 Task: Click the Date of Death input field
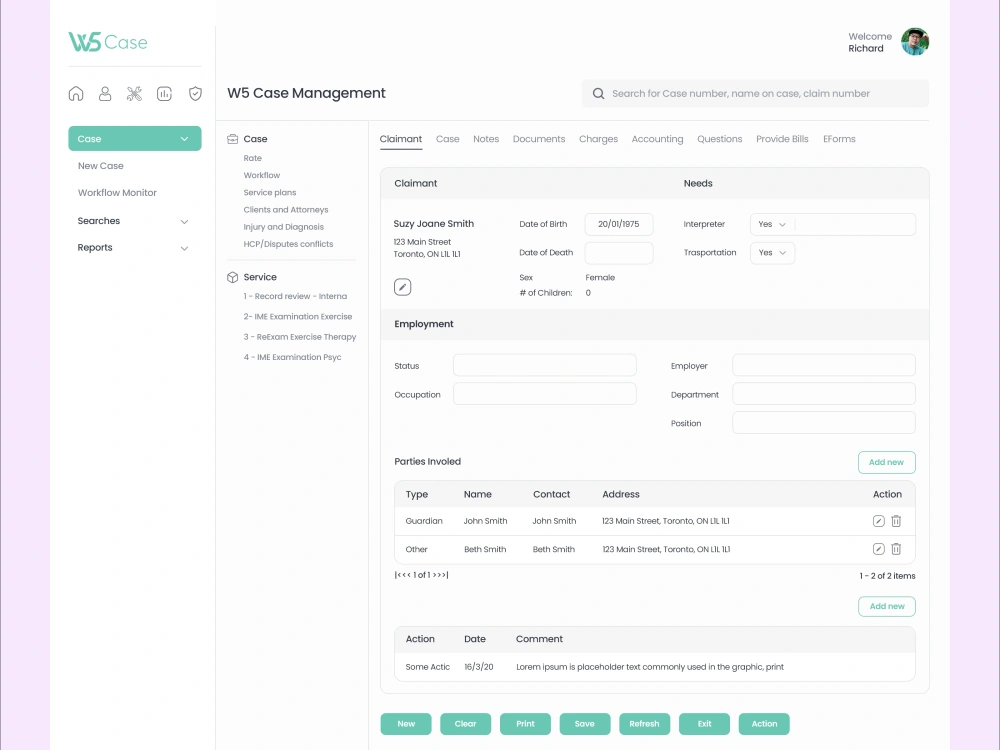(619, 253)
